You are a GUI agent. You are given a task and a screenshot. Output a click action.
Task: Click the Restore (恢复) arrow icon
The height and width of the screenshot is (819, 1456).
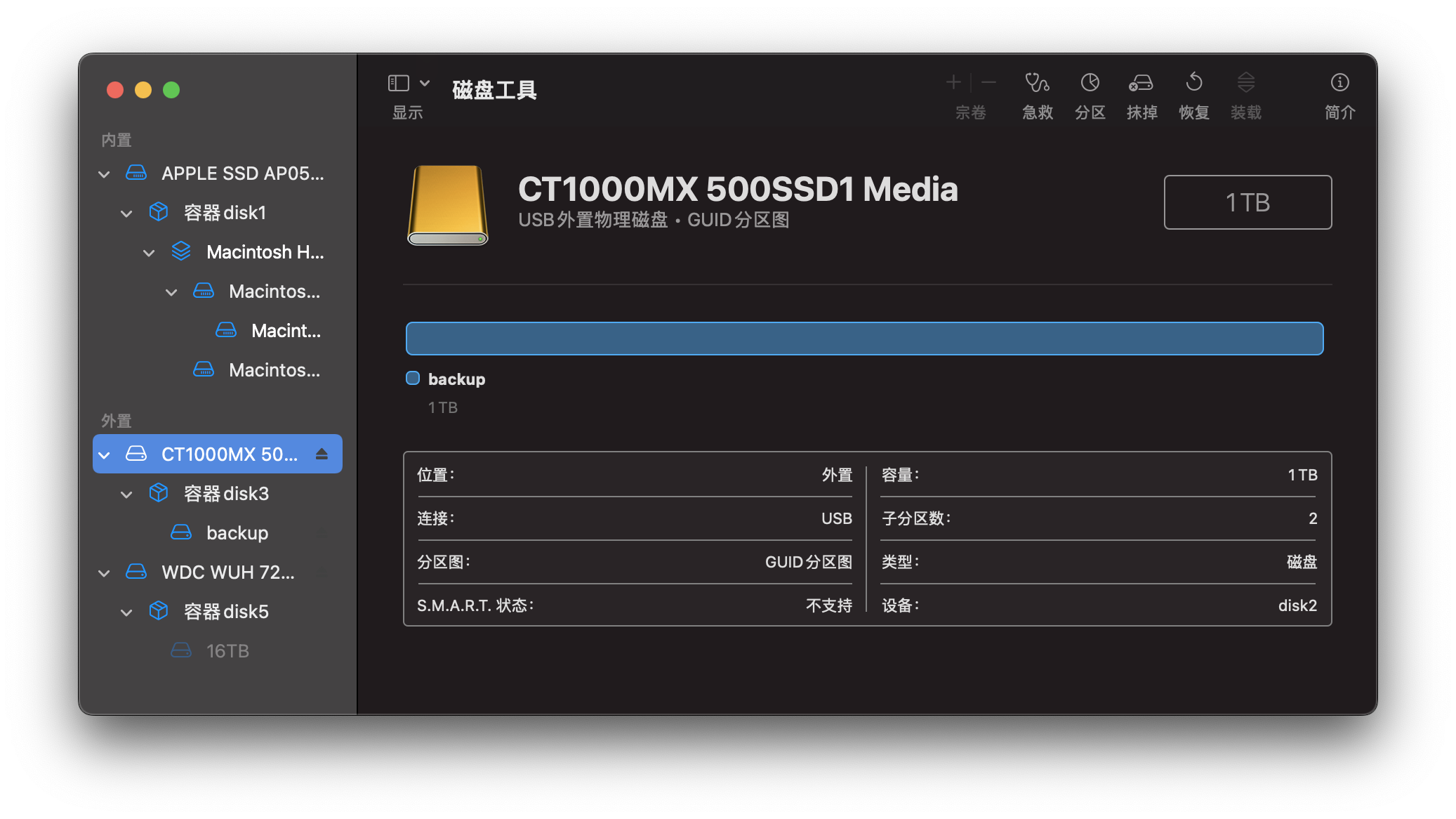(x=1193, y=83)
